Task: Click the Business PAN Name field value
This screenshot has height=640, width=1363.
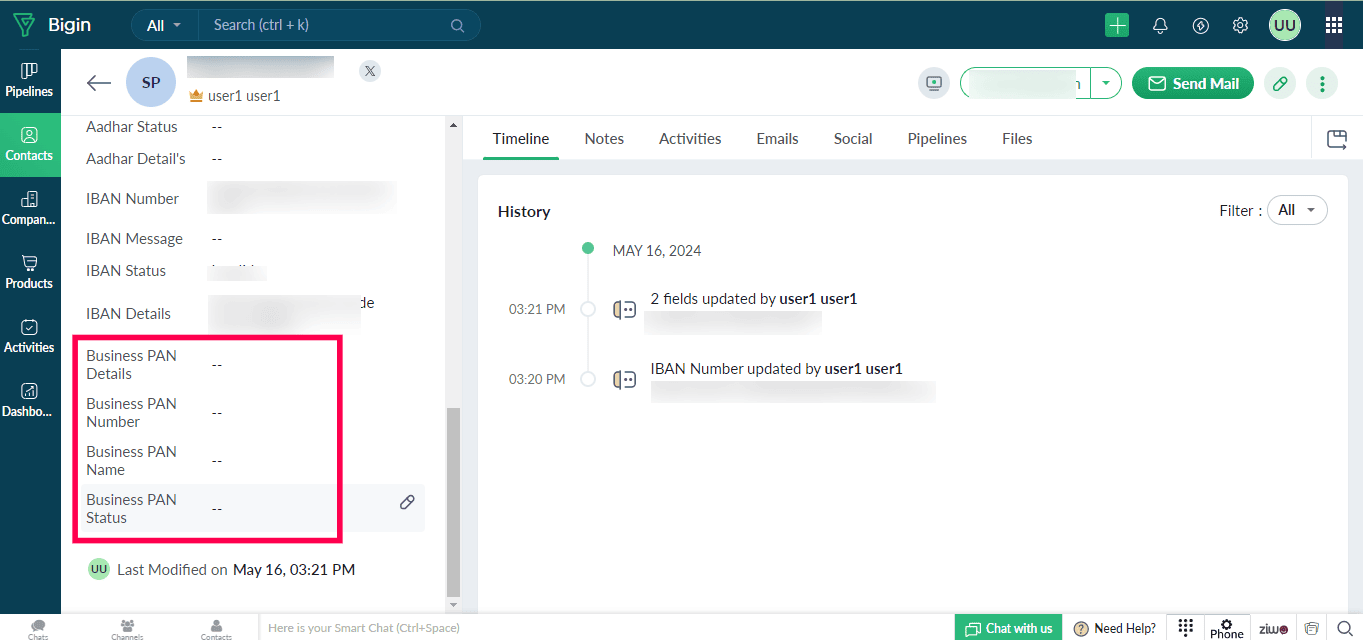Action: pos(217,461)
